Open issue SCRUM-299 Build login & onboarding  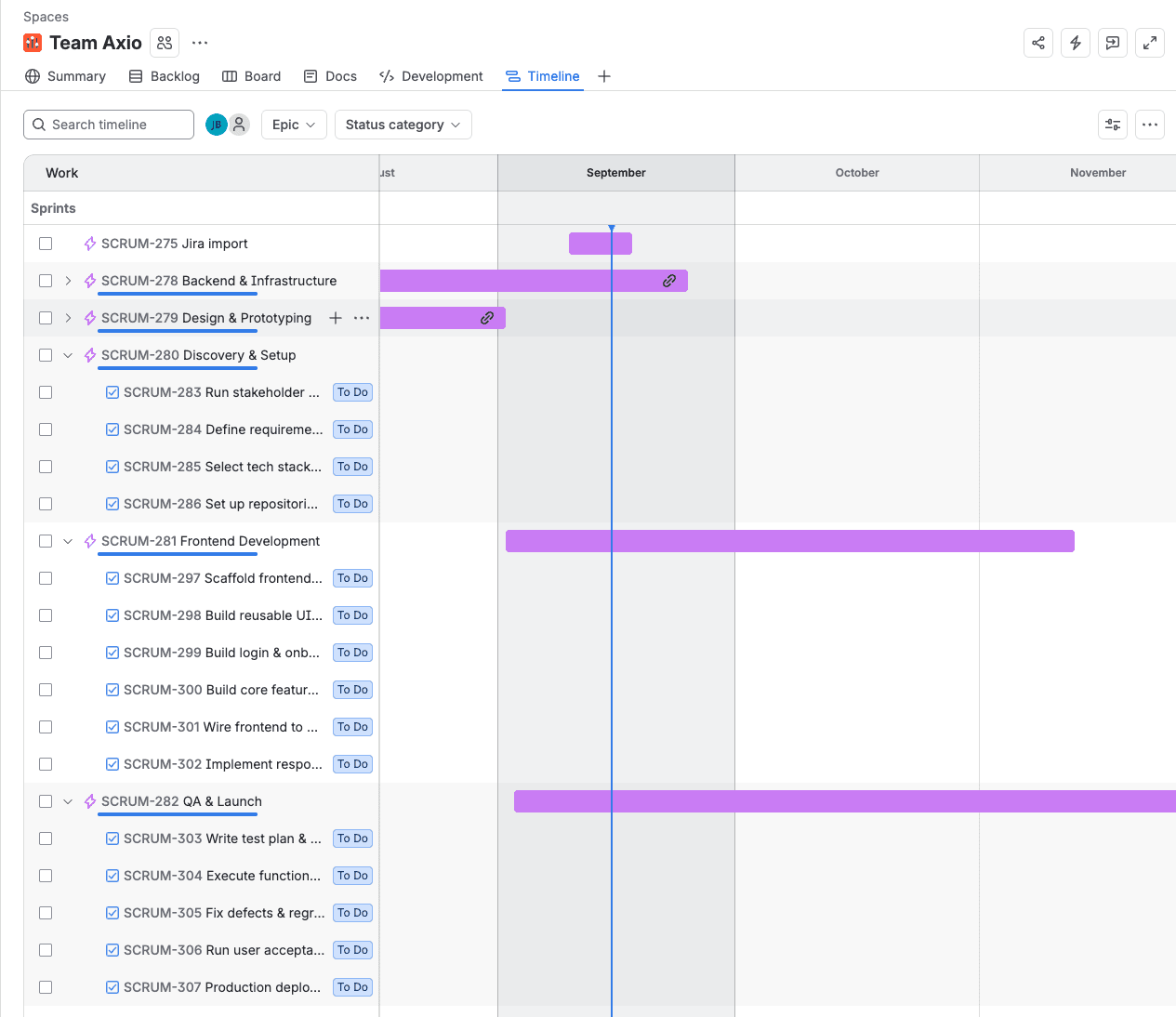(221, 653)
